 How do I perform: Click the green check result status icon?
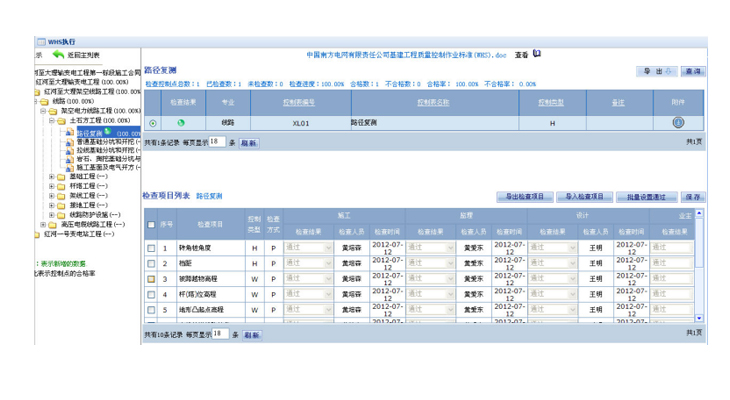click(181, 123)
